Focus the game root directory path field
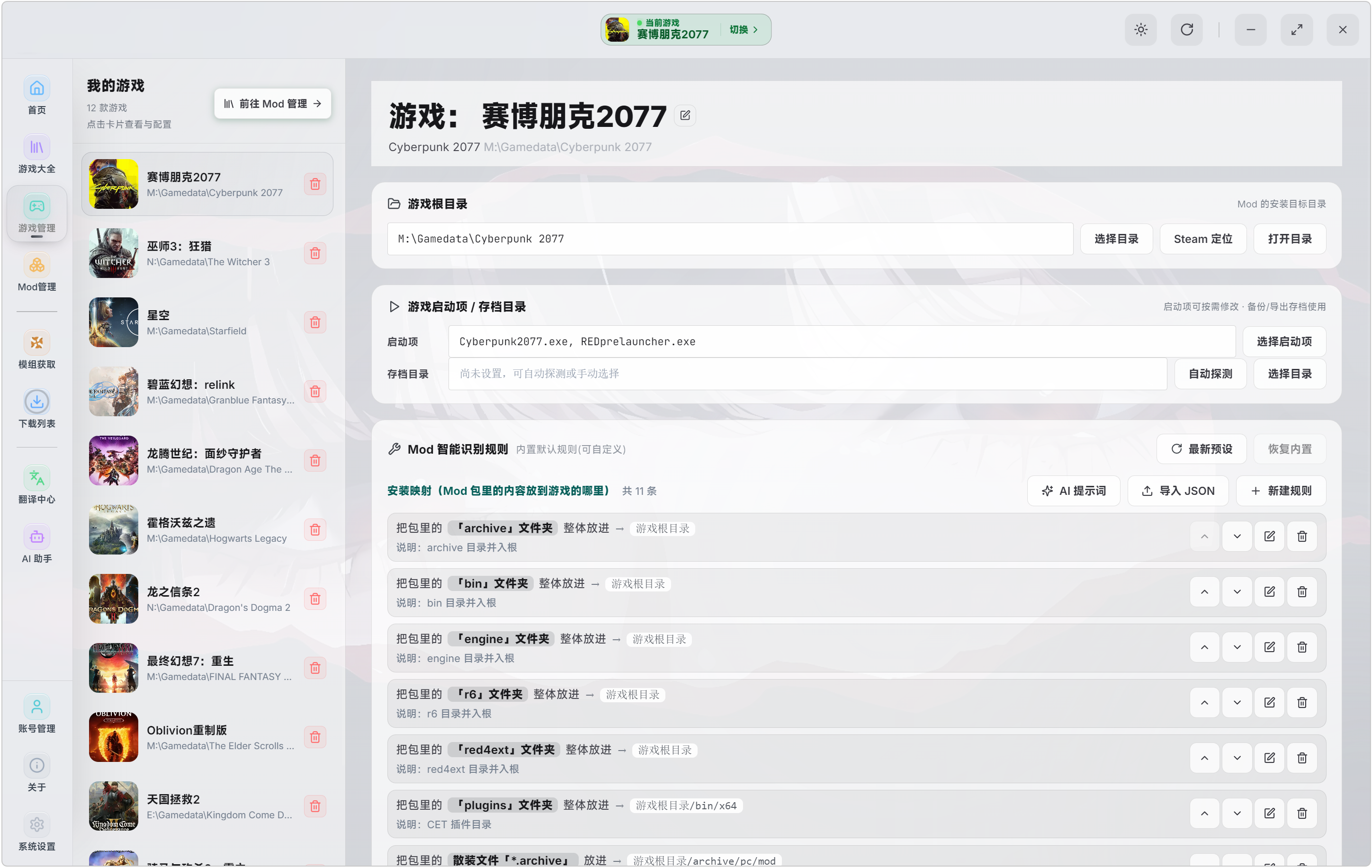This screenshot has width=1372, height=868. tap(730, 239)
